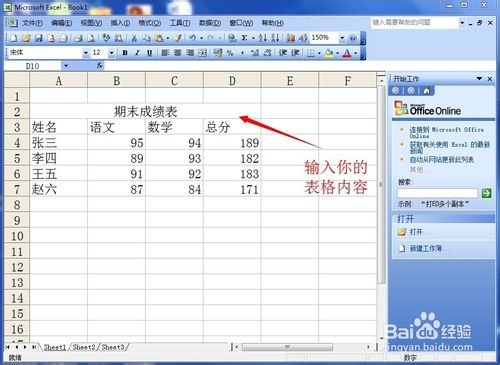
Task: Insert a hyperlink with the globe icon
Action: click(x=232, y=38)
